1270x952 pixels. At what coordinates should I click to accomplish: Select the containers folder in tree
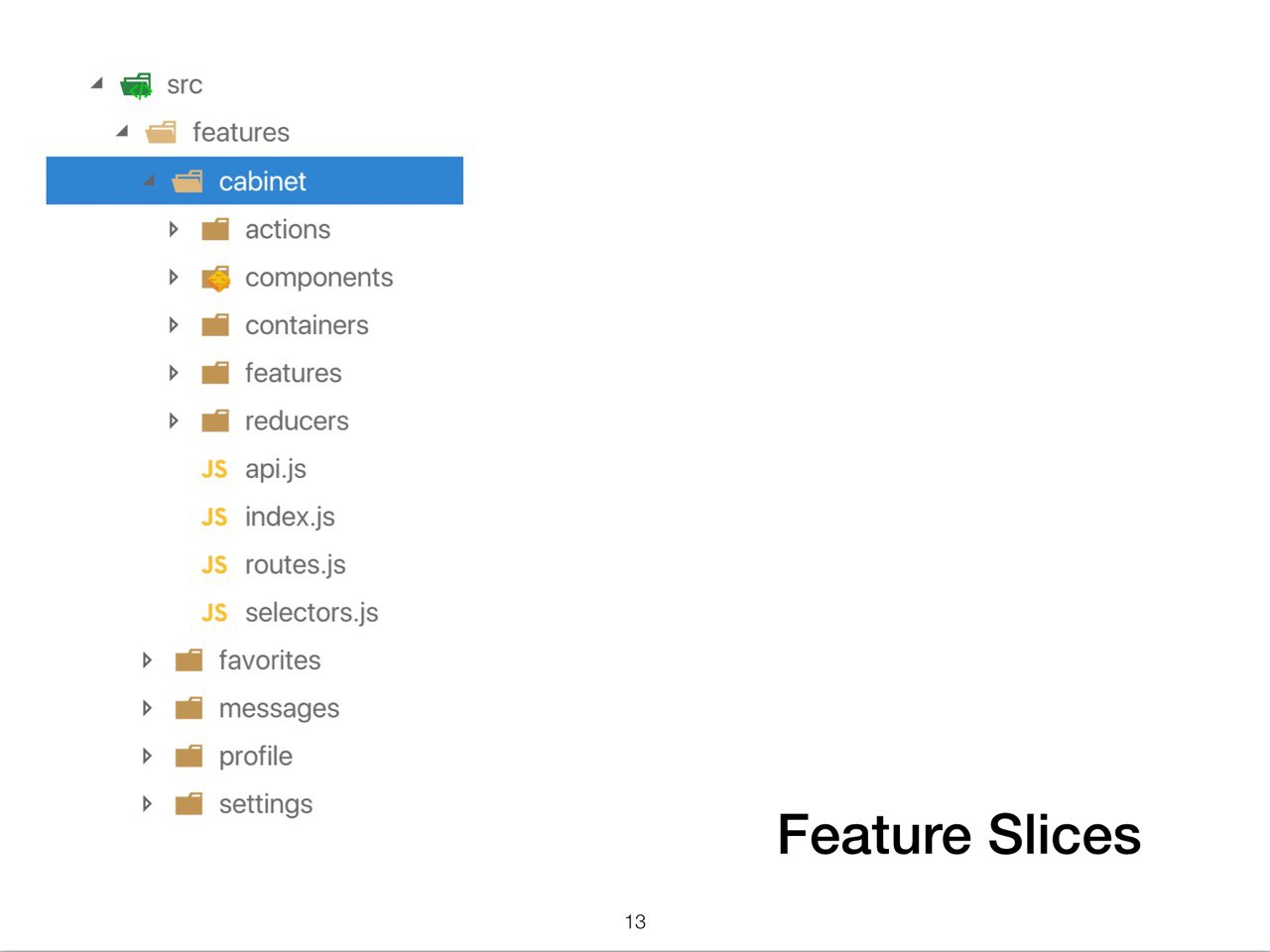(x=307, y=325)
